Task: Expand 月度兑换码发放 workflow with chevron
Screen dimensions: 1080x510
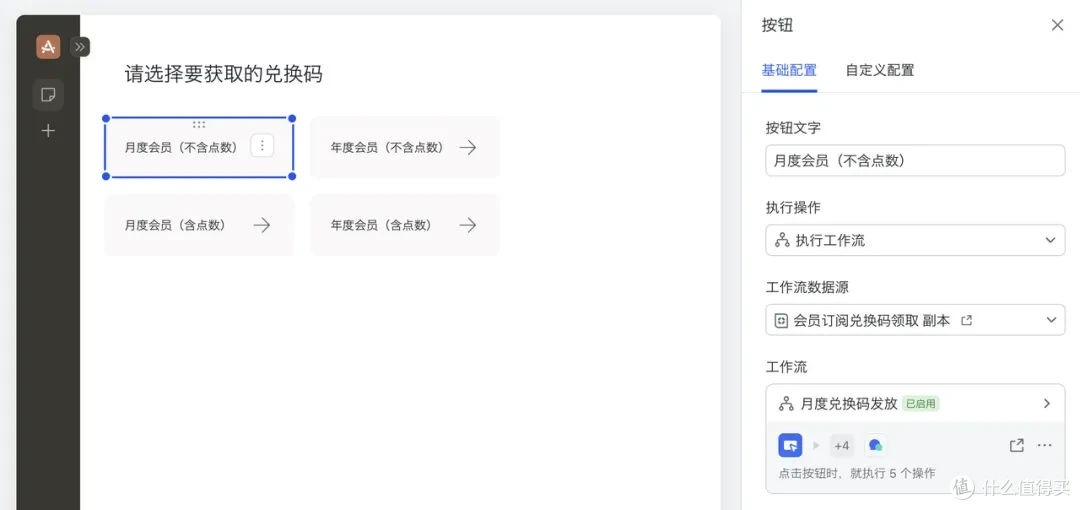Action: click(1047, 404)
